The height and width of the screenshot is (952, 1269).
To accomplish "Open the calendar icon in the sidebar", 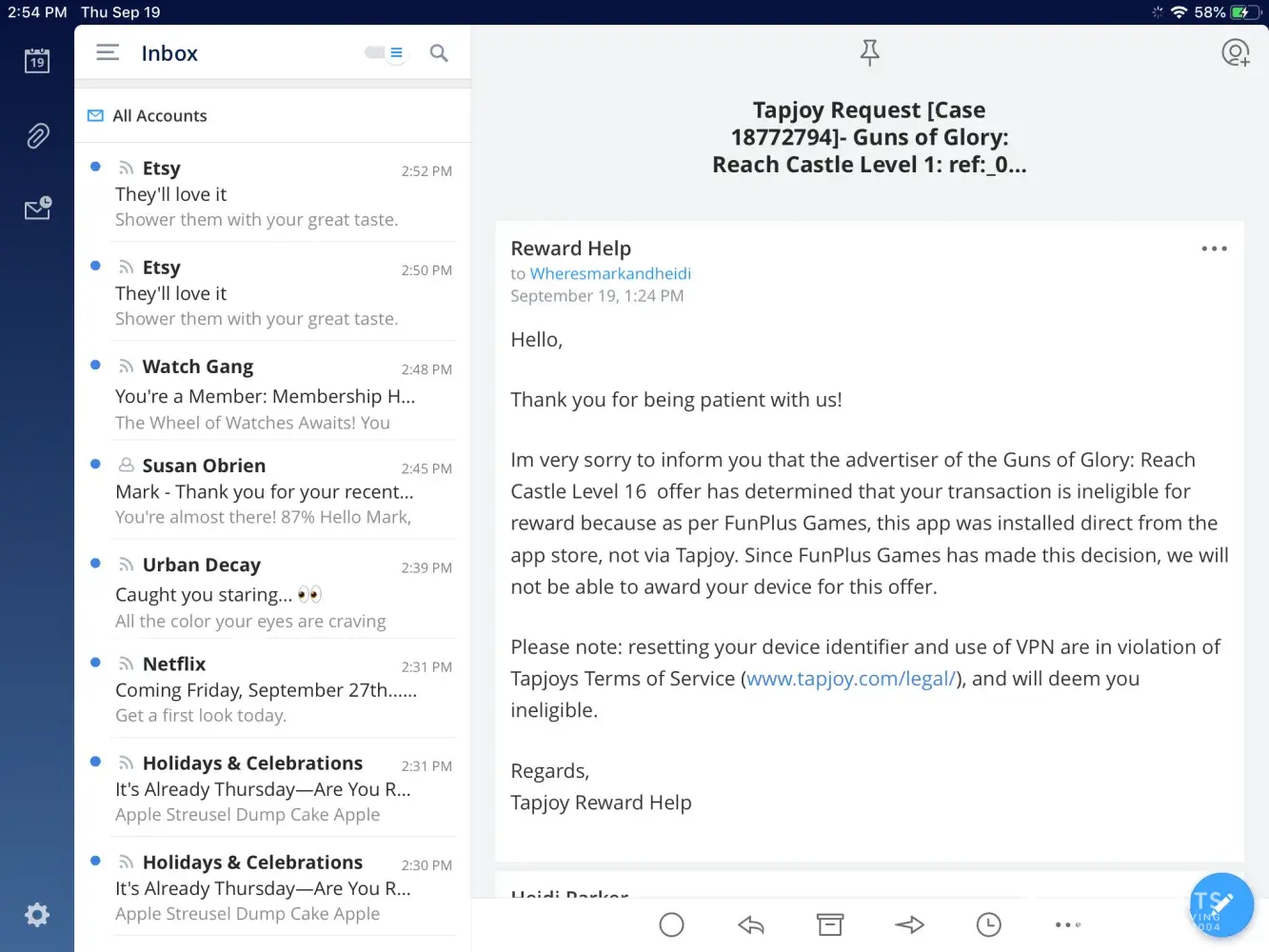I will (37, 61).
